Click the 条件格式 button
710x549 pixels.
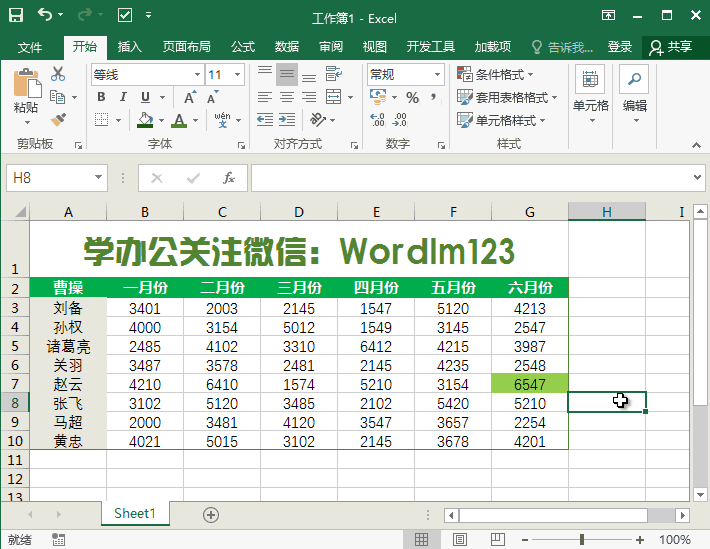click(x=496, y=75)
